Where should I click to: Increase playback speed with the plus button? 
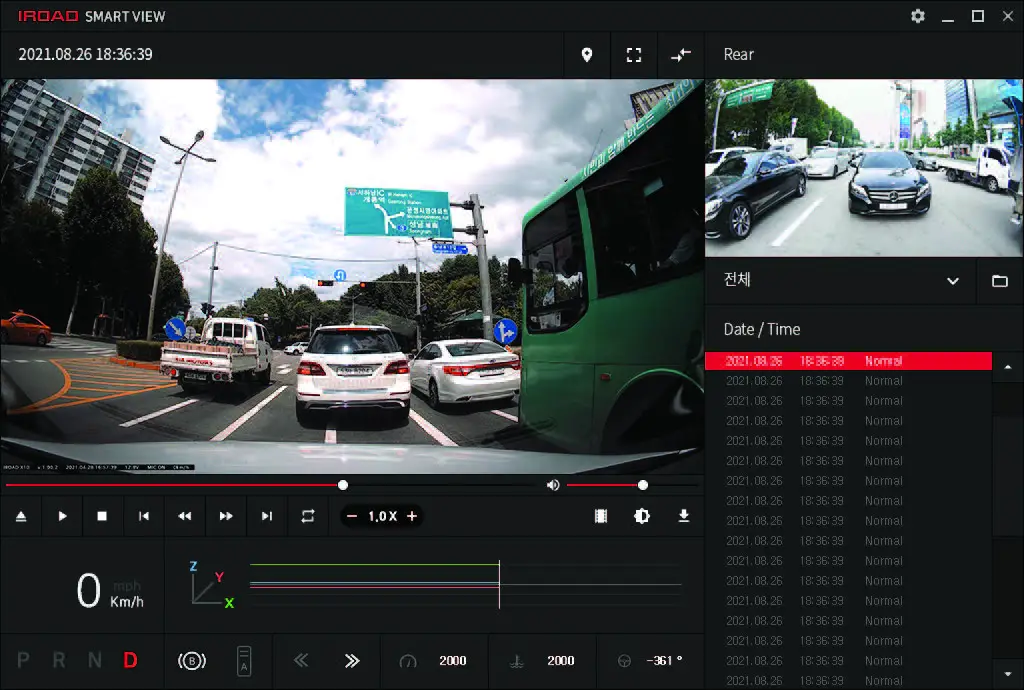point(414,516)
